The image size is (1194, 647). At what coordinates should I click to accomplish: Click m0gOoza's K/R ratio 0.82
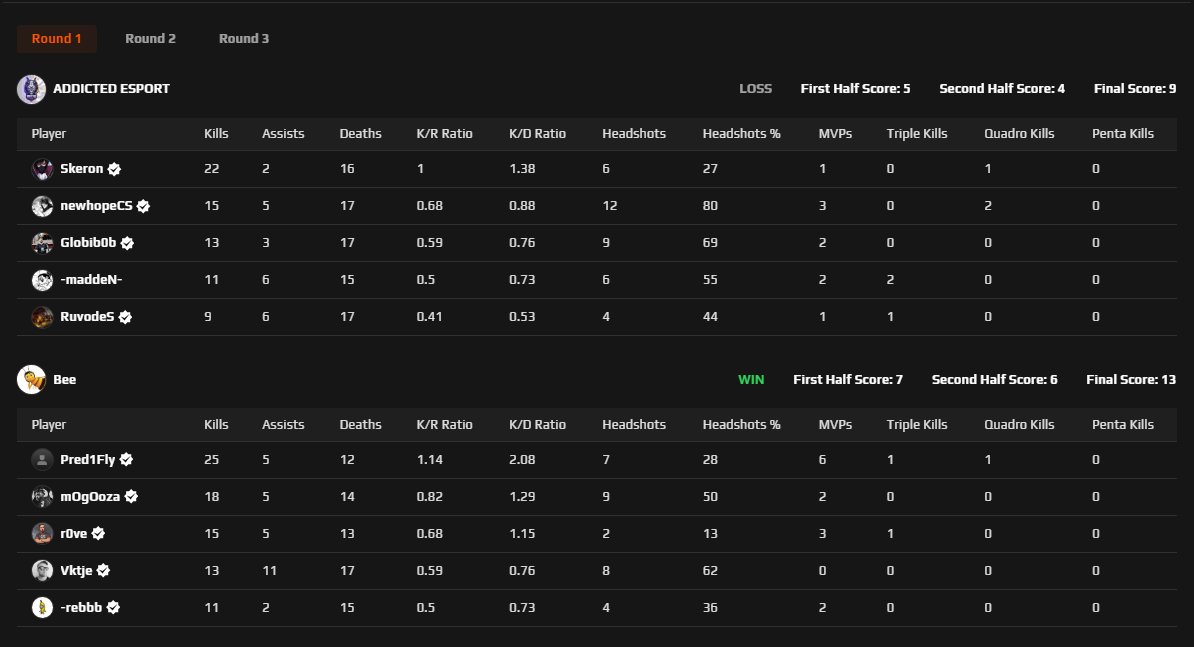click(429, 497)
